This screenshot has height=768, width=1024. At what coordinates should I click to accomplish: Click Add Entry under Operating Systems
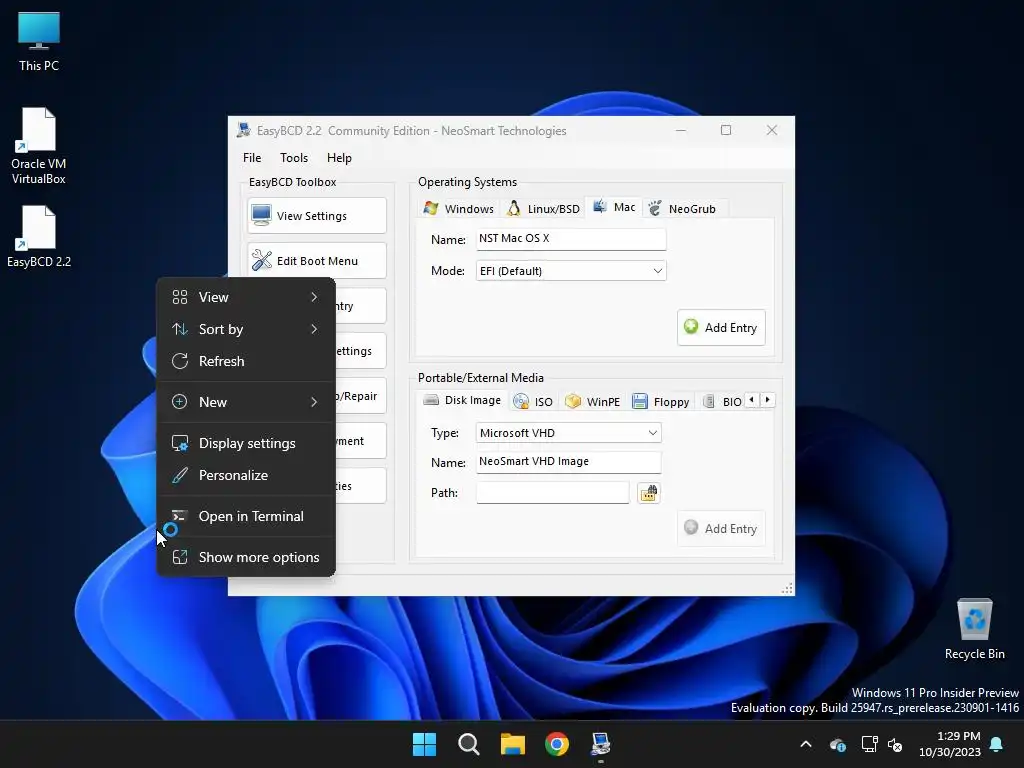(721, 327)
